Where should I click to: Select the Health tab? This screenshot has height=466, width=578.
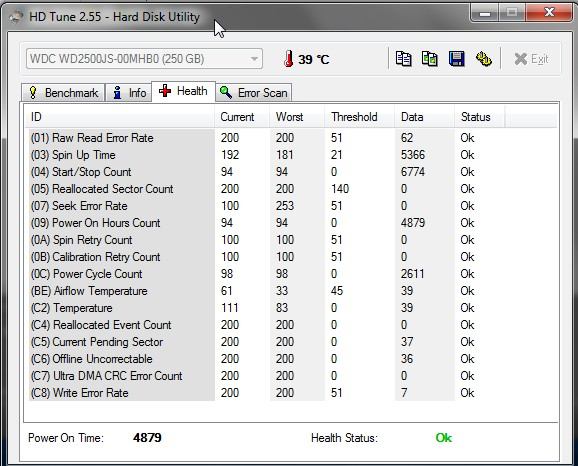[x=183, y=91]
